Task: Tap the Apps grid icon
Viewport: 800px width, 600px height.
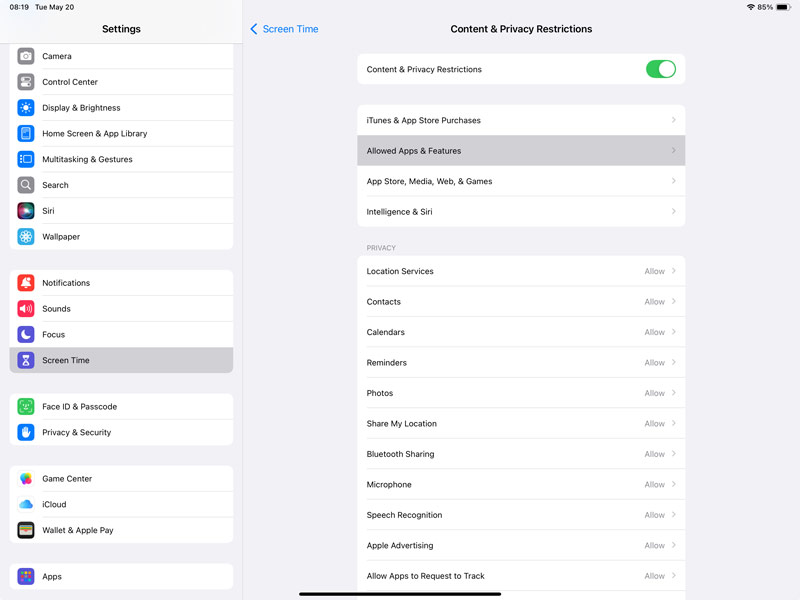Action: coord(26,577)
